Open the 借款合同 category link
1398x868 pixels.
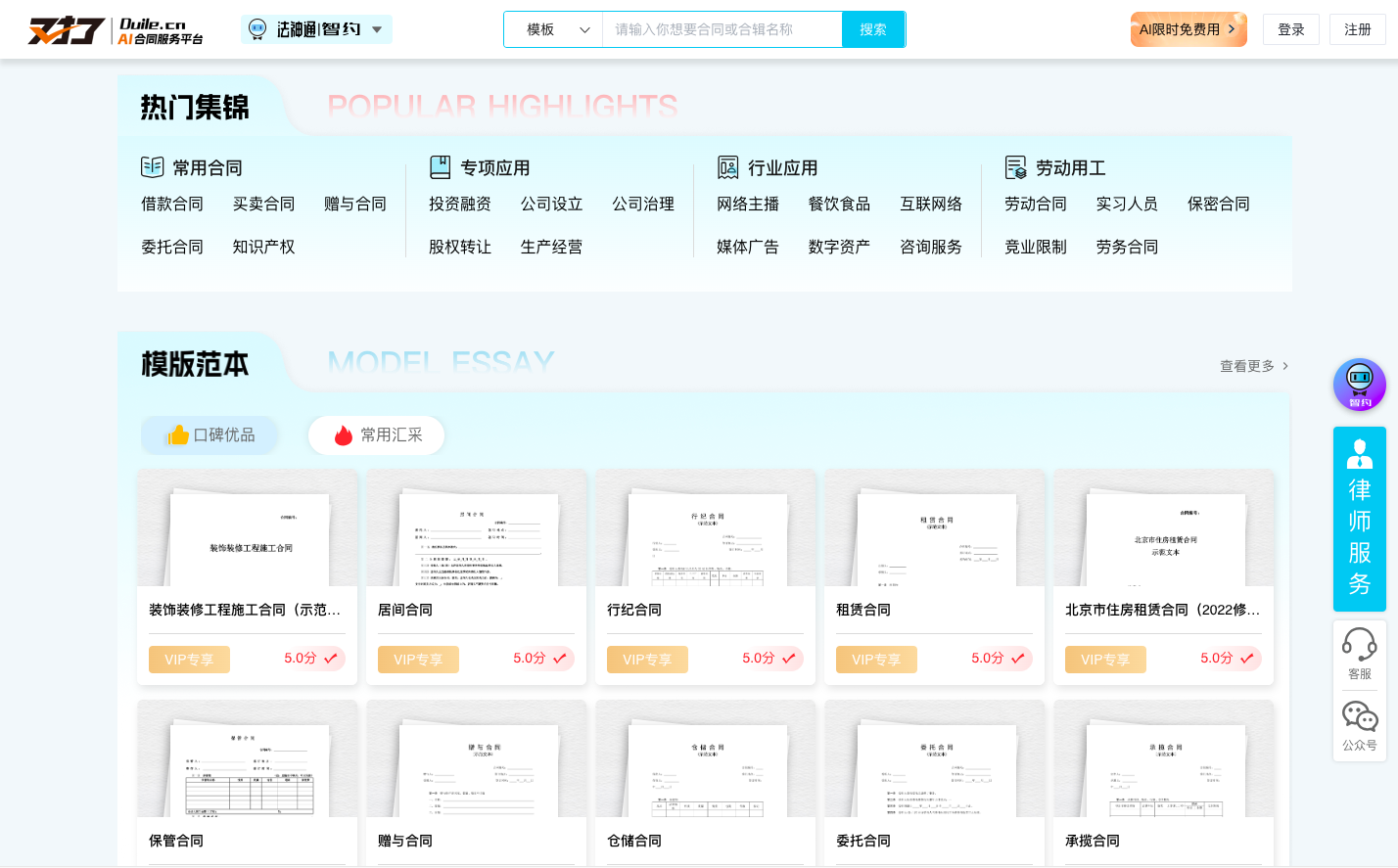point(172,205)
